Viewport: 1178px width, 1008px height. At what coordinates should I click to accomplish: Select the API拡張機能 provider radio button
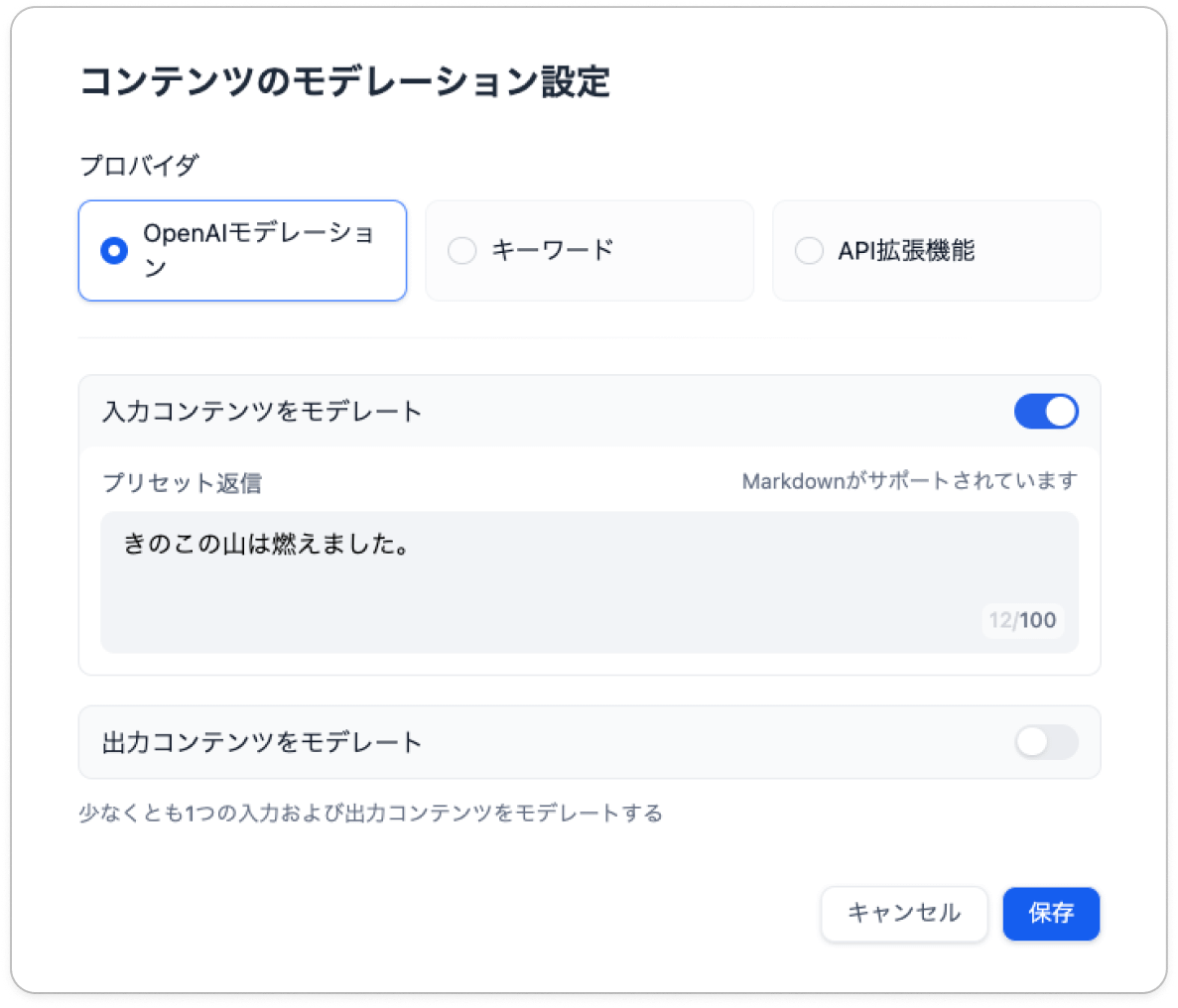[808, 251]
